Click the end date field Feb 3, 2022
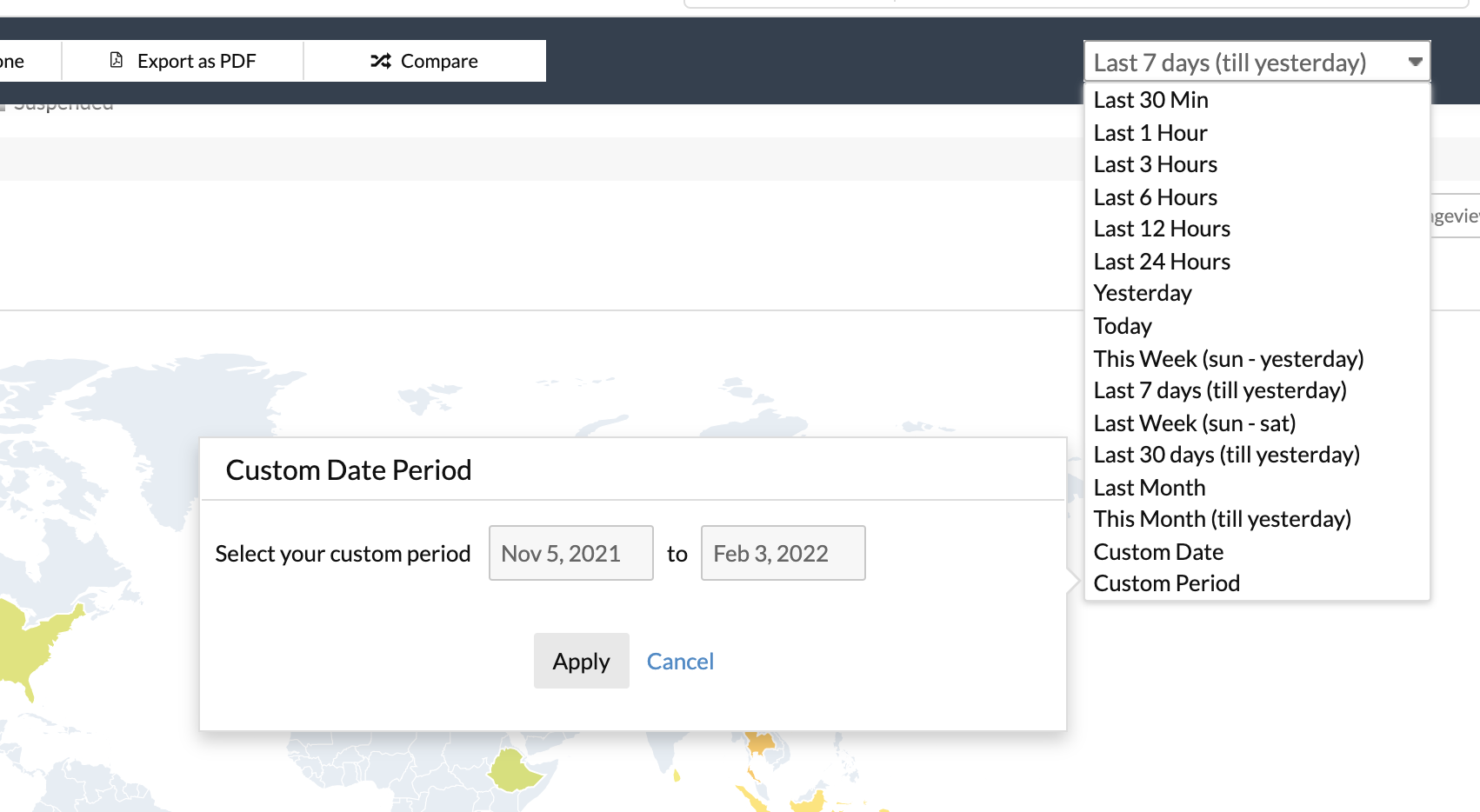Image resolution: width=1480 pixels, height=812 pixels. [x=783, y=553]
